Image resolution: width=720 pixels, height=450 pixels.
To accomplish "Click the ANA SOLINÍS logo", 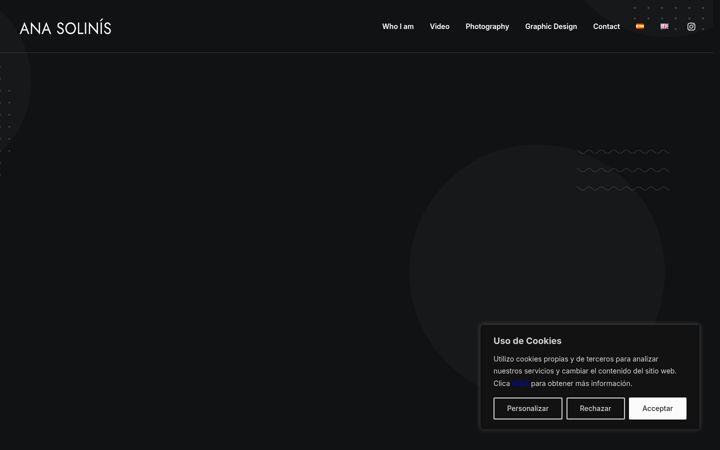I will click(65, 28).
